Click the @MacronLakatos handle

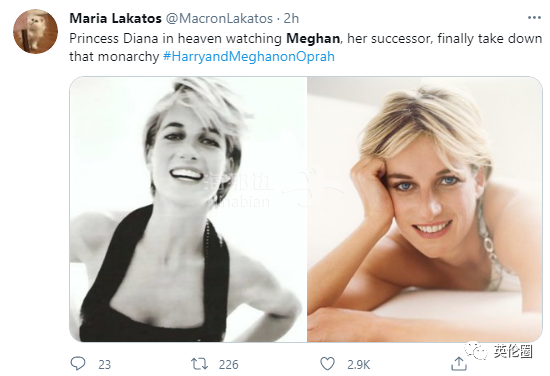219,18
